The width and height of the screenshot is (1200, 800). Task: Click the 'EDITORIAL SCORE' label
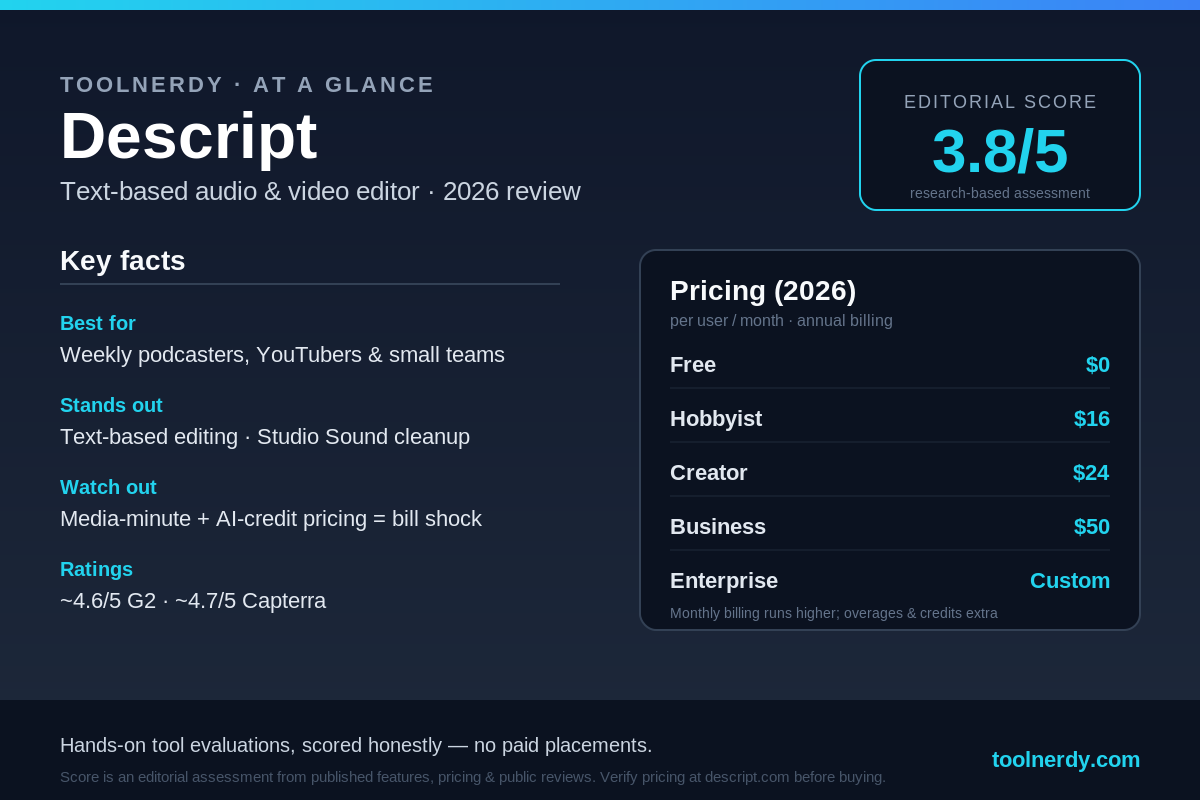[x=1000, y=102]
